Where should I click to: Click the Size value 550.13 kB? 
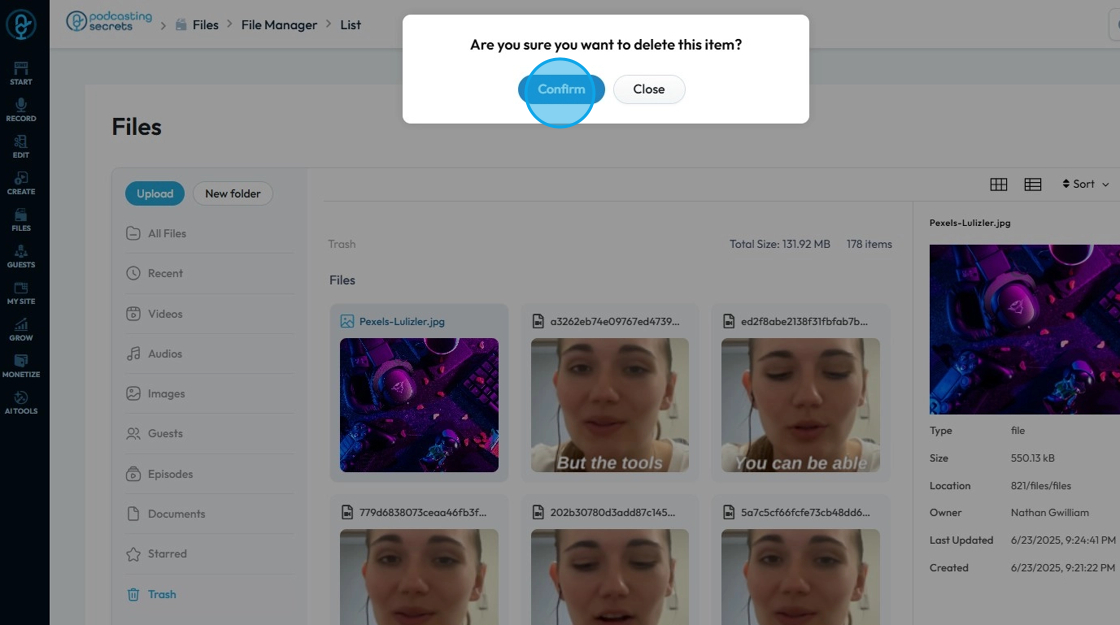(x=1032, y=459)
